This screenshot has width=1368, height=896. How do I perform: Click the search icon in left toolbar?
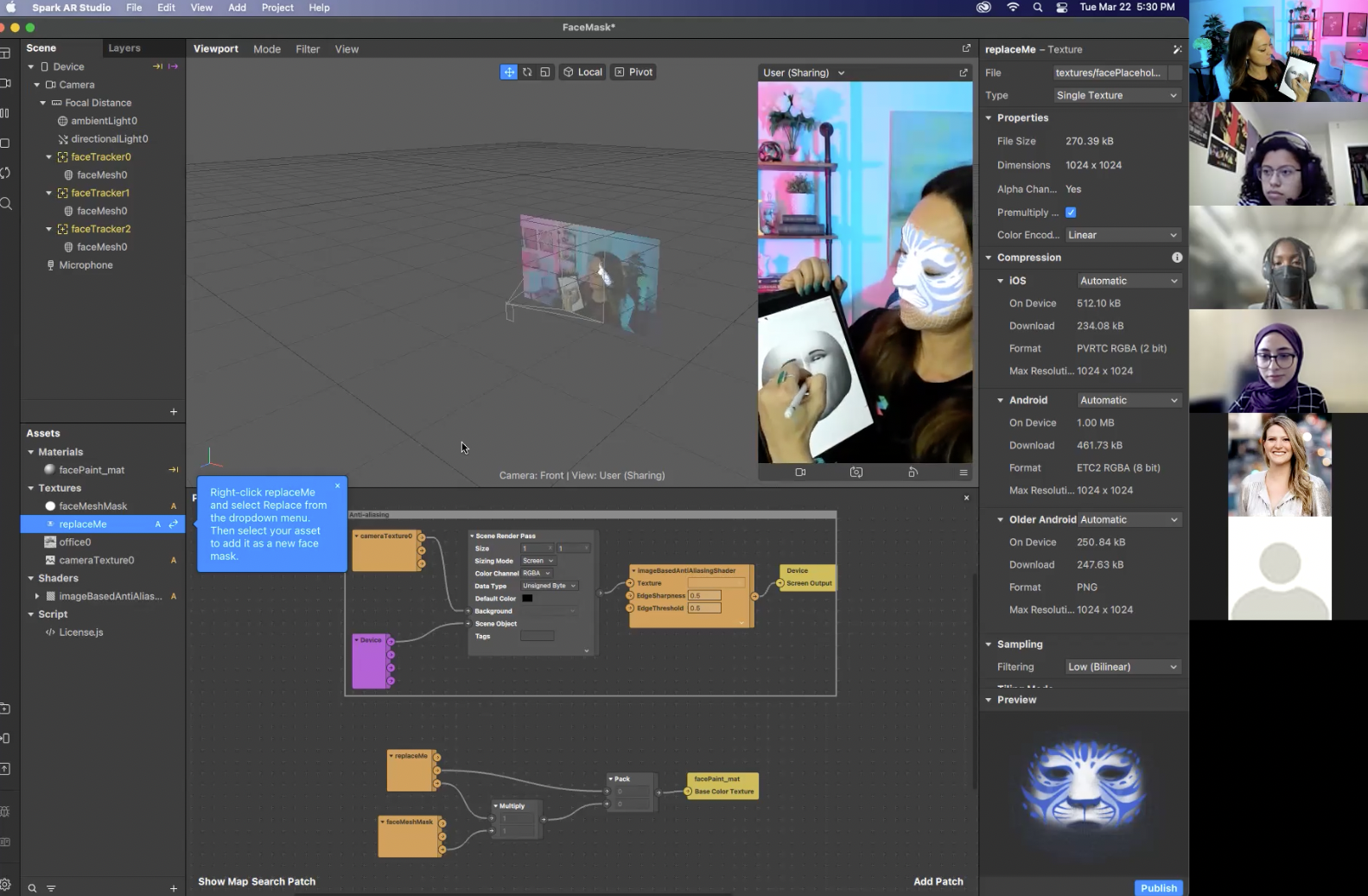coord(6,204)
